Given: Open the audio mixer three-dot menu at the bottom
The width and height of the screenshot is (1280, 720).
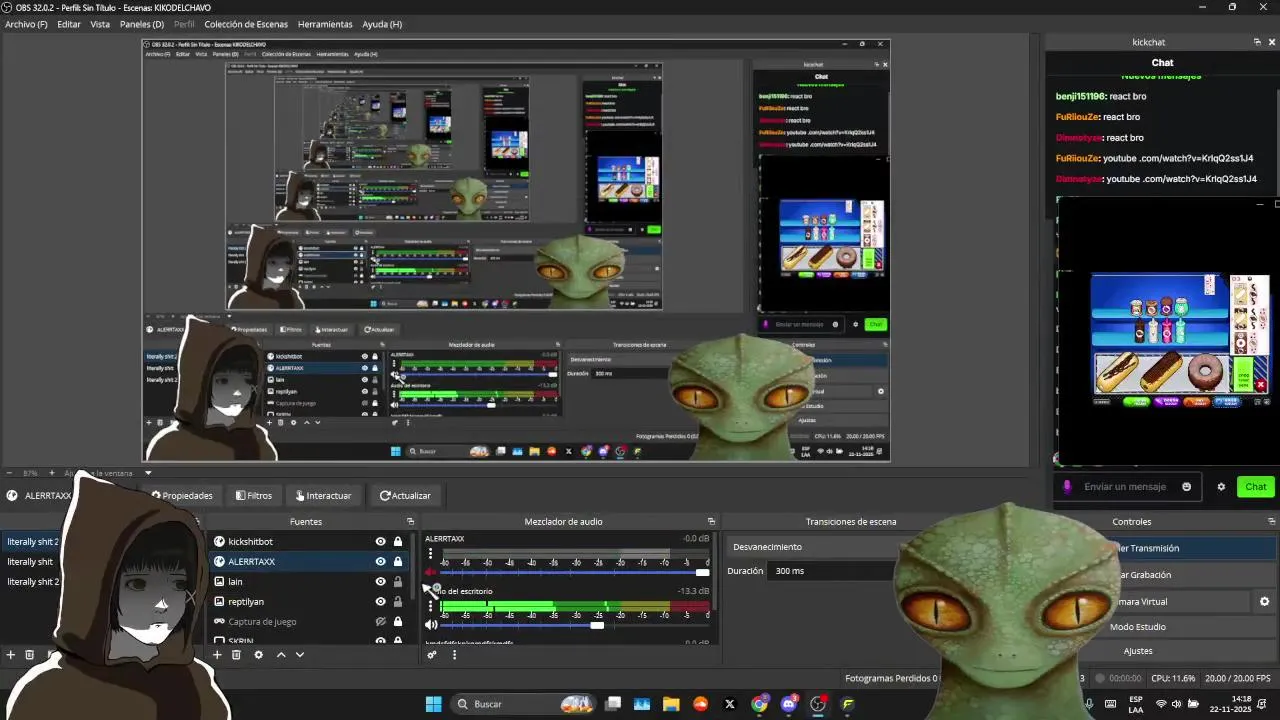Looking at the screenshot, I should coord(454,655).
